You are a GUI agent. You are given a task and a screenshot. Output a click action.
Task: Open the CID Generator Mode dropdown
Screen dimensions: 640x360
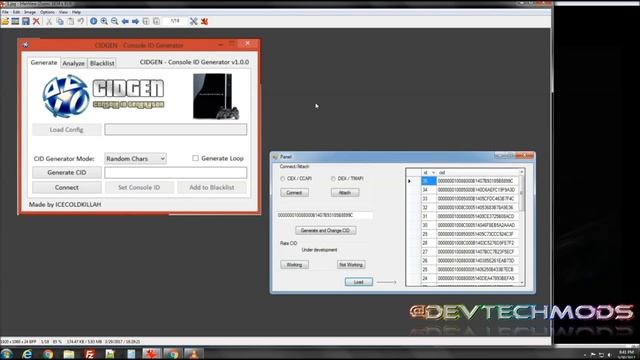coord(135,158)
